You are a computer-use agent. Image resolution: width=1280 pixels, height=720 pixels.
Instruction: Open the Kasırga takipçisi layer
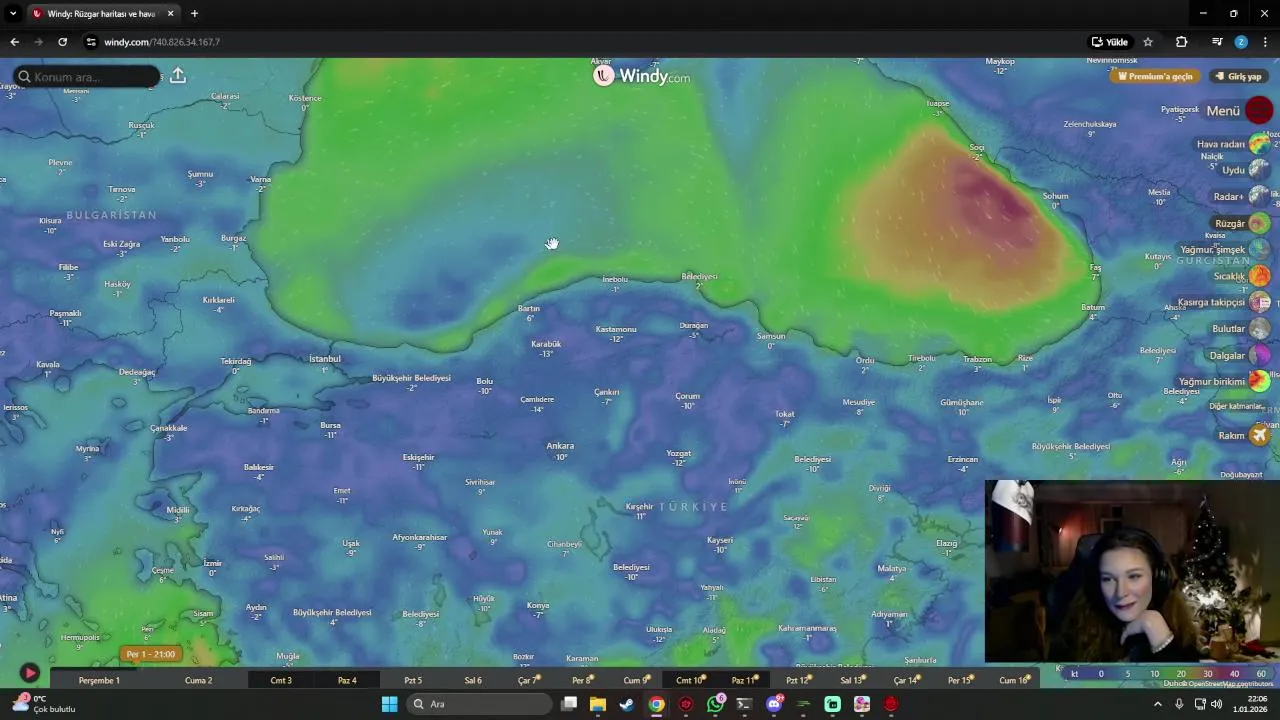[x=1224, y=302]
